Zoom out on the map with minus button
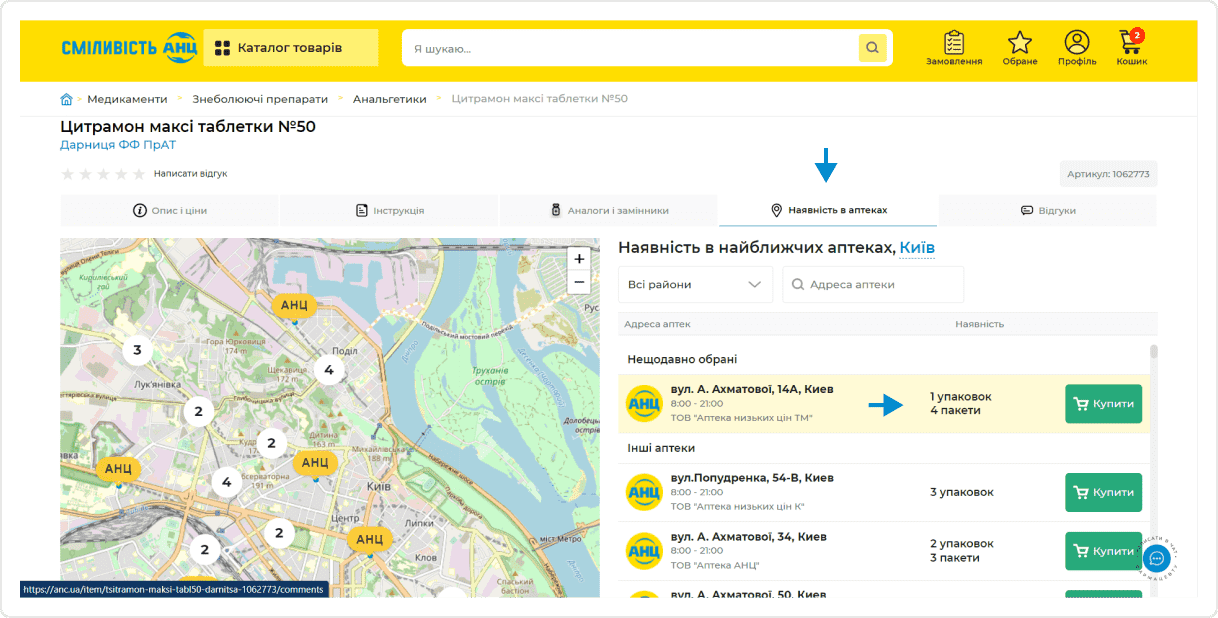 (578, 282)
